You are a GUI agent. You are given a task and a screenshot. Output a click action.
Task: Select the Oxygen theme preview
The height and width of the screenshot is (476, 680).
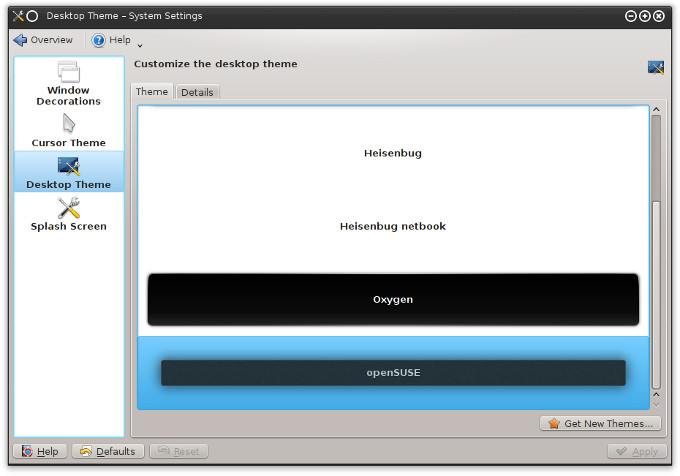click(392, 299)
